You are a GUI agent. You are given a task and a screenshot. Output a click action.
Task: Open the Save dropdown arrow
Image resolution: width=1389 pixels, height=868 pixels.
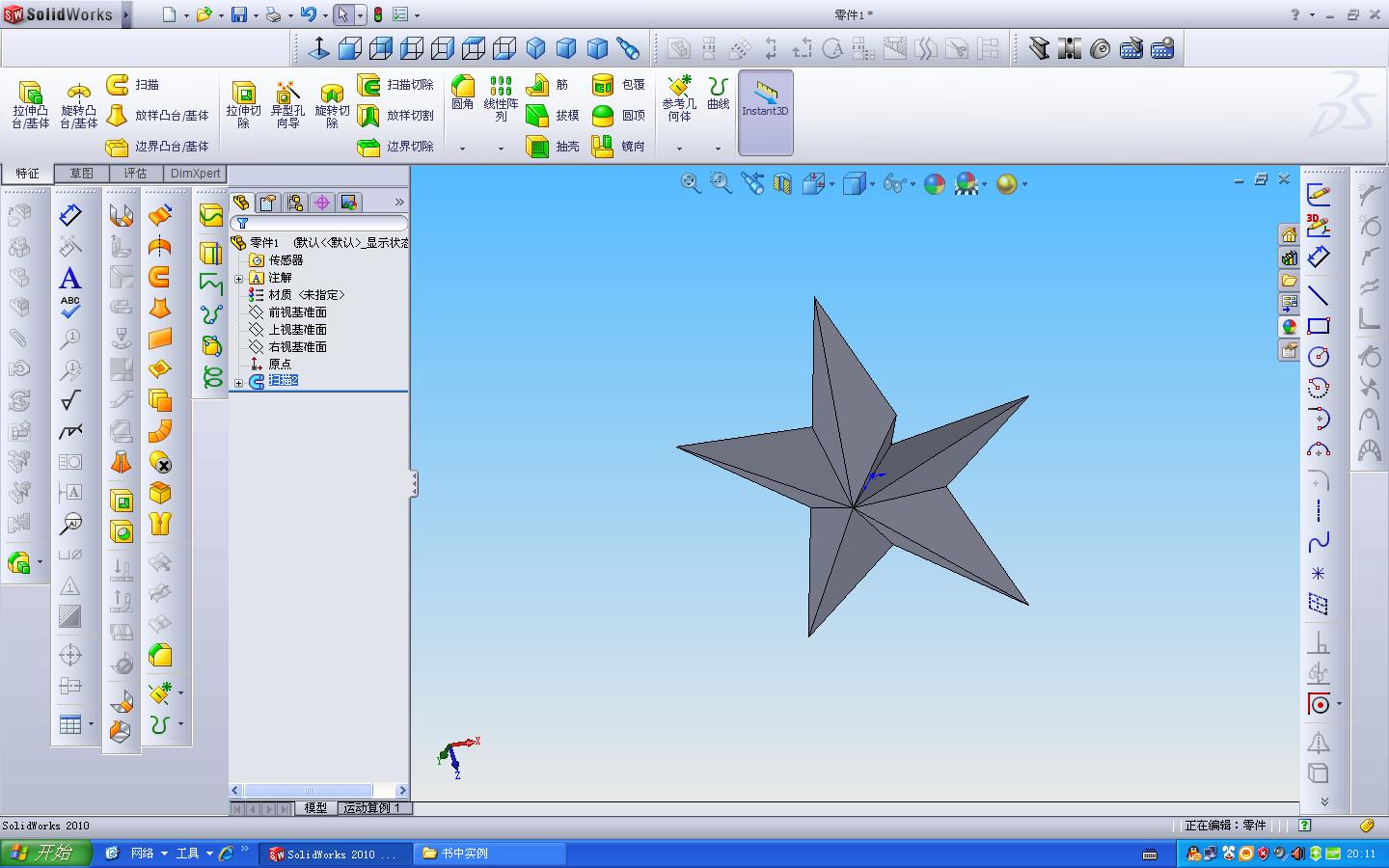[x=257, y=15]
